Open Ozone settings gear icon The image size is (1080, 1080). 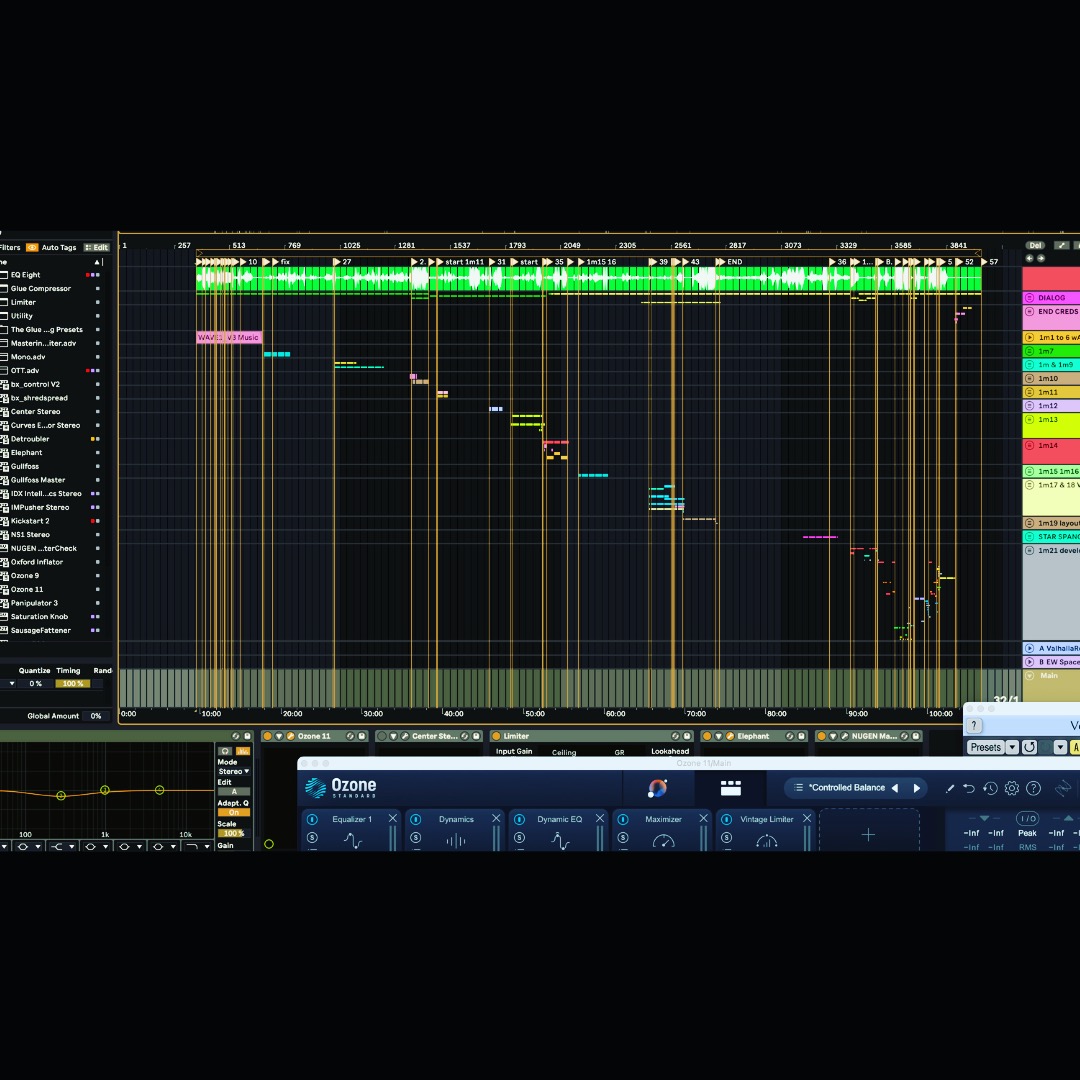(1012, 789)
